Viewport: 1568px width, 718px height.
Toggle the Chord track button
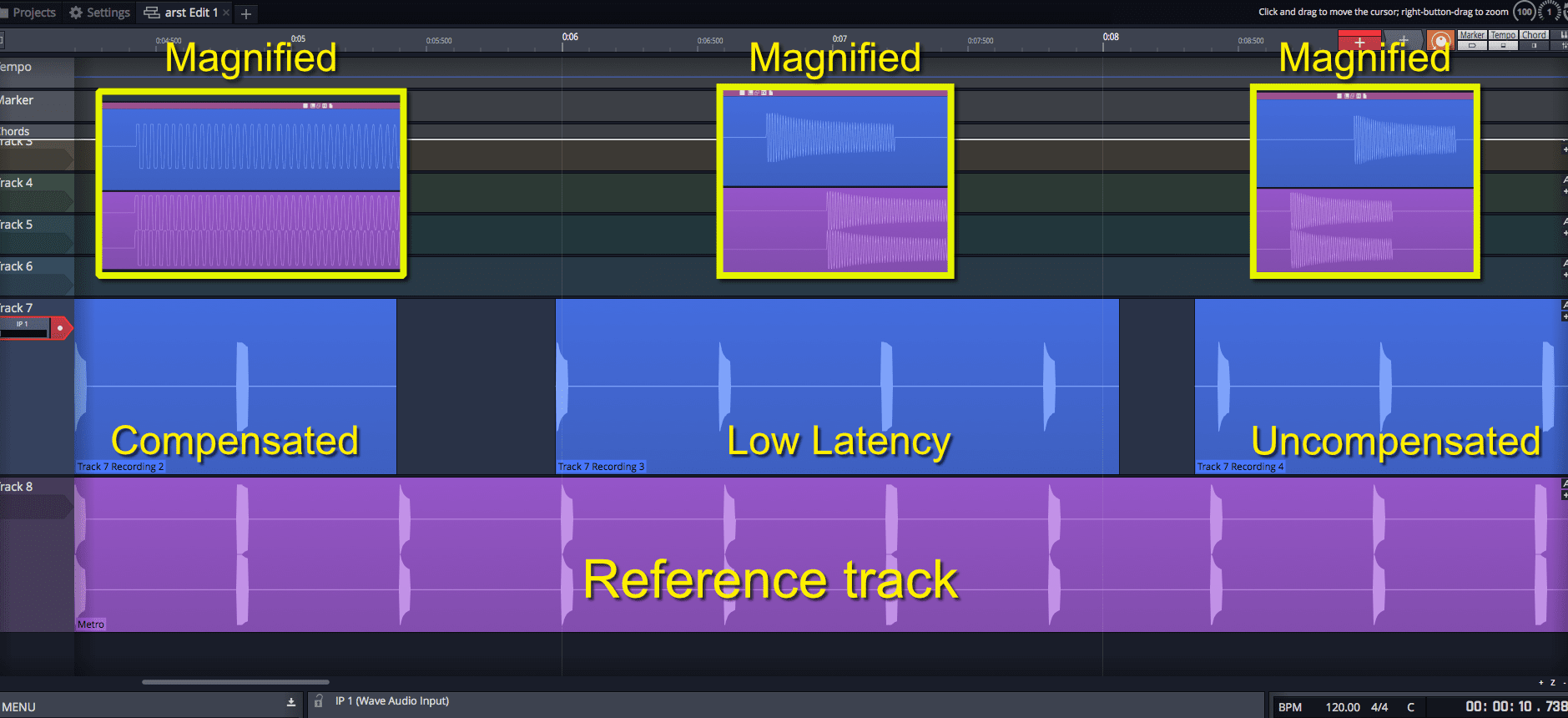[x=1534, y=35]
